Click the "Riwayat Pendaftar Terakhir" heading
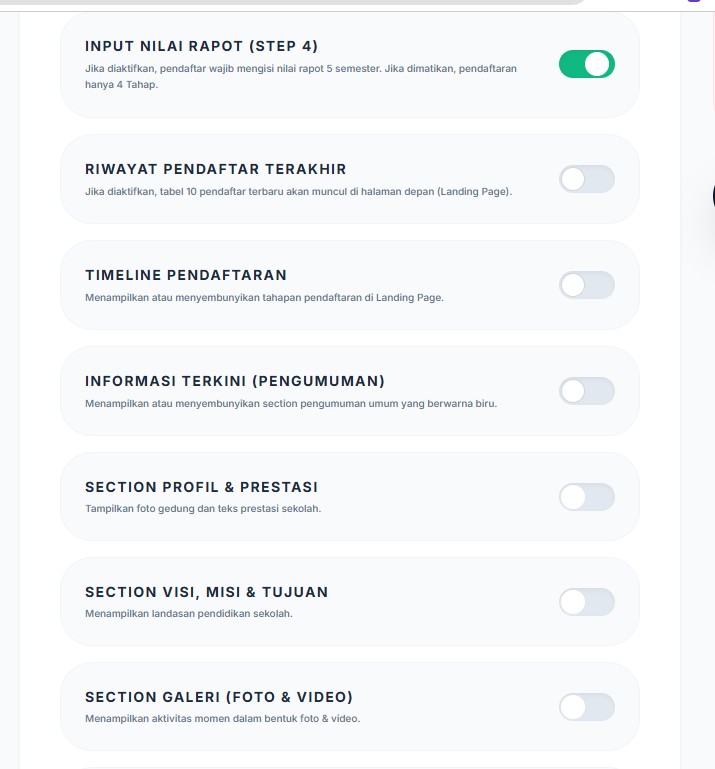715x769 pixels. (216, 169)
